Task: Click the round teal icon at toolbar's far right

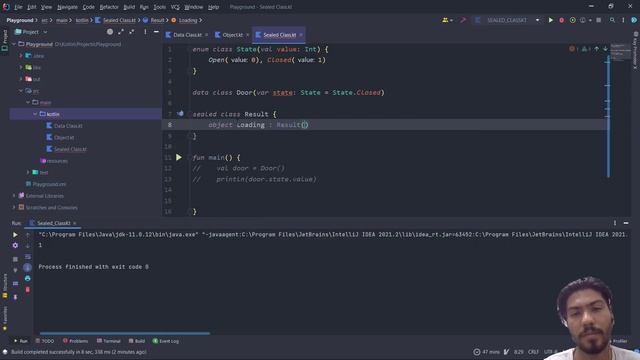Action: point(634,20)
